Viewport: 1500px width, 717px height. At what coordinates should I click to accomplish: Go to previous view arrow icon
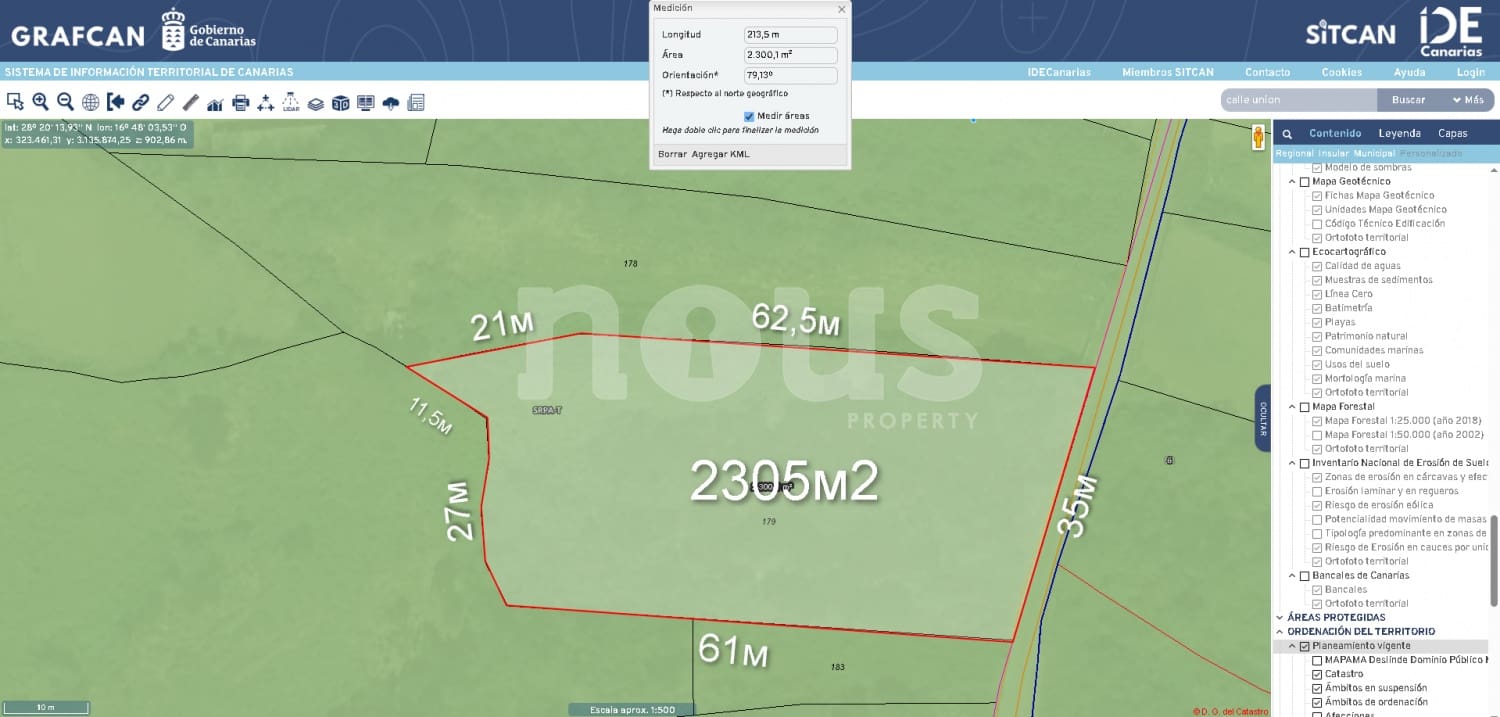(115, 101)
